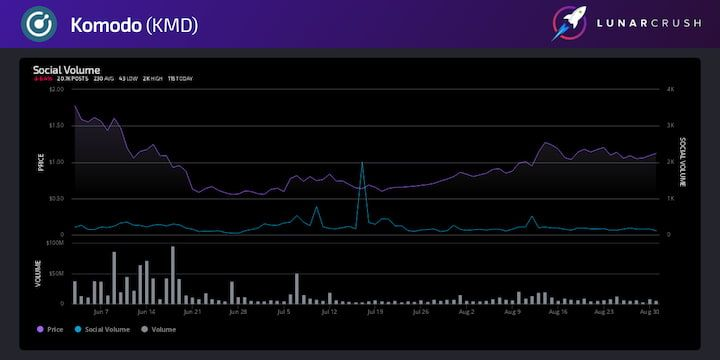This screenshot has height=360, width=720.
Task: Click the Aug 2 date label
Action: coord(467,312)
